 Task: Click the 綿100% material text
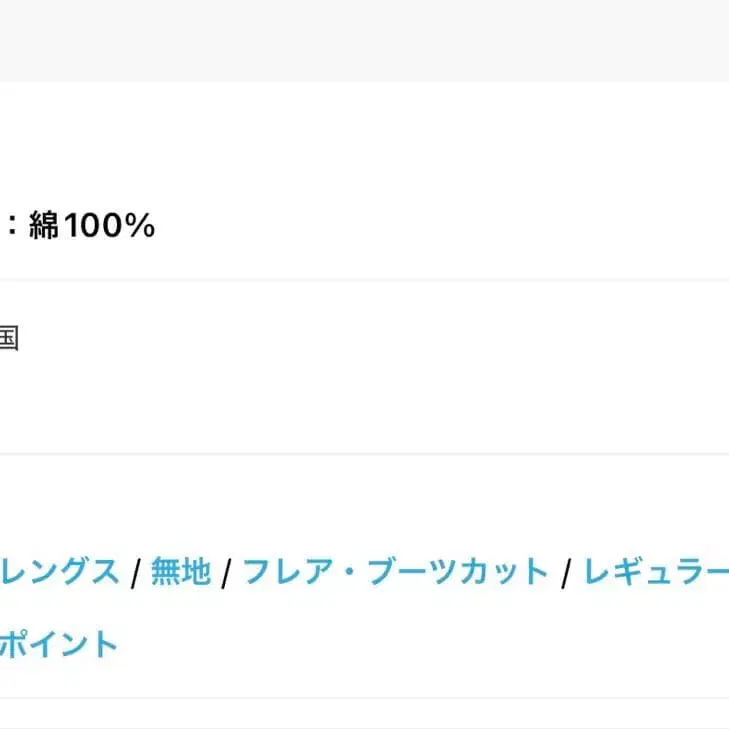point(92,227)
